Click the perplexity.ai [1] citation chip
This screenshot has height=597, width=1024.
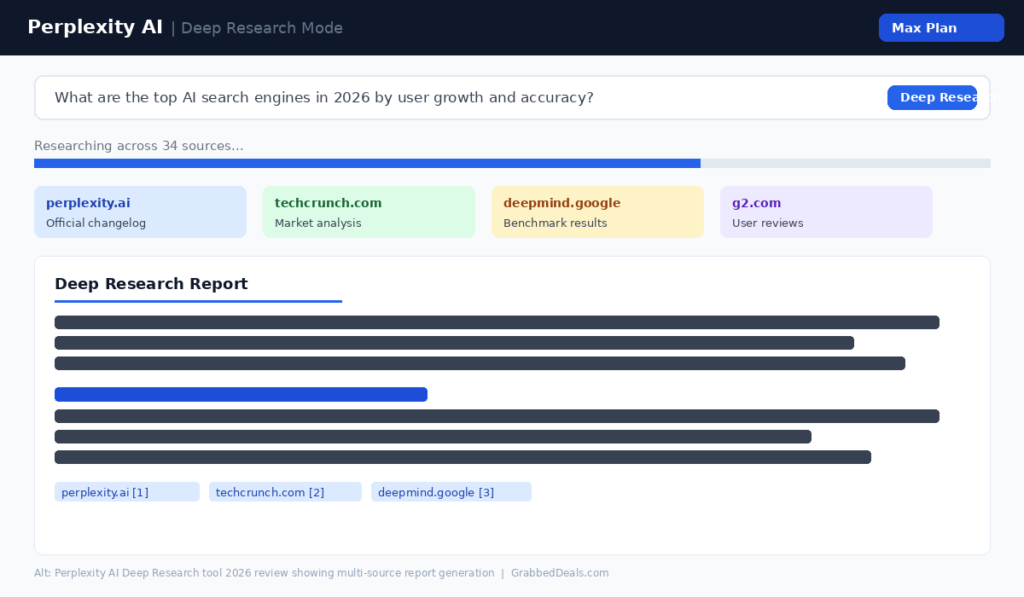[127, 492]
